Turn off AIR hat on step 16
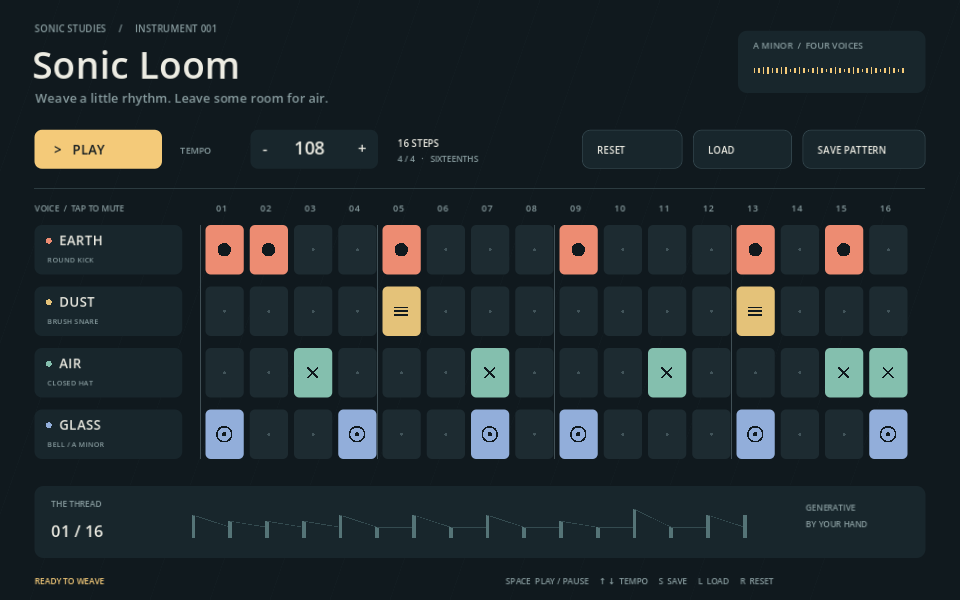The image size is (960, 600). click(x=888, y=373)
